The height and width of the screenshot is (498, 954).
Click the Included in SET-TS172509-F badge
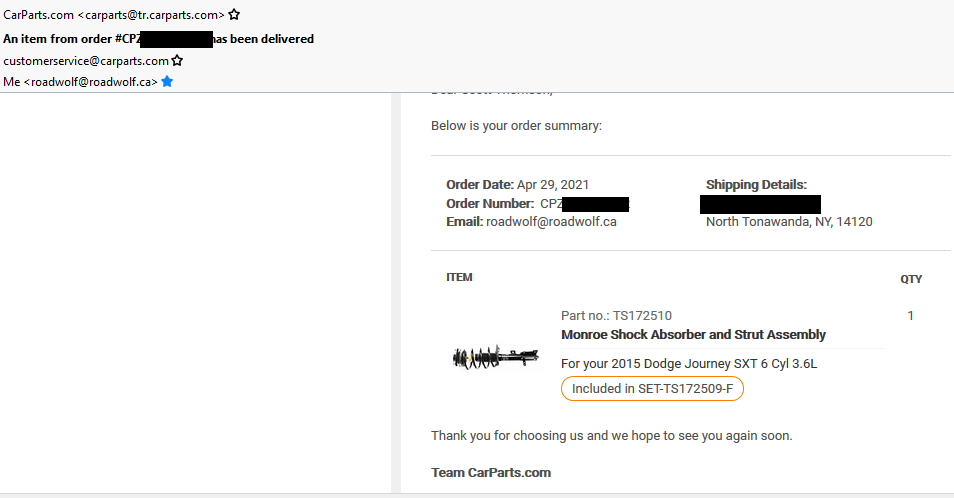[652, 389]
